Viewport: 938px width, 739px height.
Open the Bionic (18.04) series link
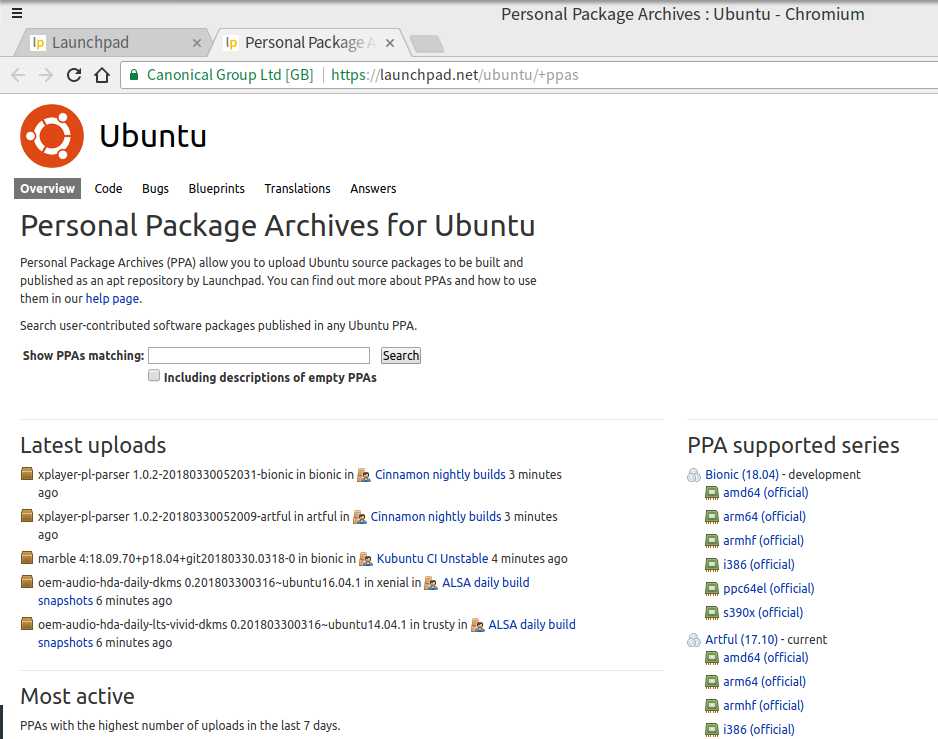coord(742,475)
